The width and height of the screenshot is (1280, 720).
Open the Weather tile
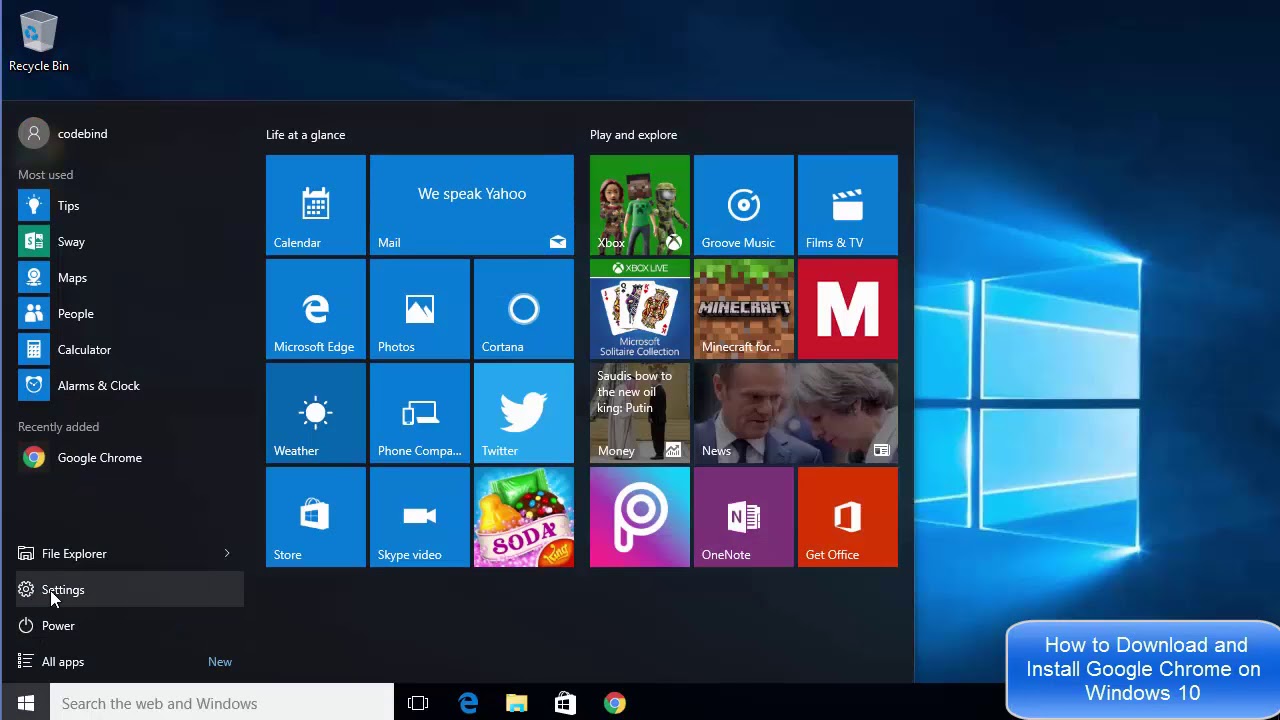(x=316, y=413)
